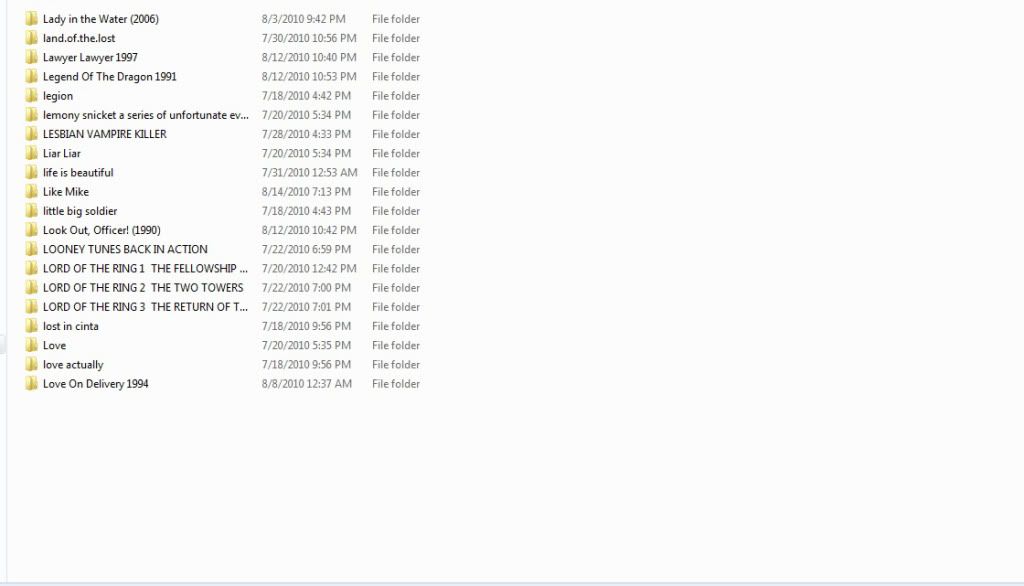Click the date '7/30/2010 10:56 PM'
Image resolution: width=1024 pixels, height=586 pixels.
pyautogui.click(x=309, y=38)
